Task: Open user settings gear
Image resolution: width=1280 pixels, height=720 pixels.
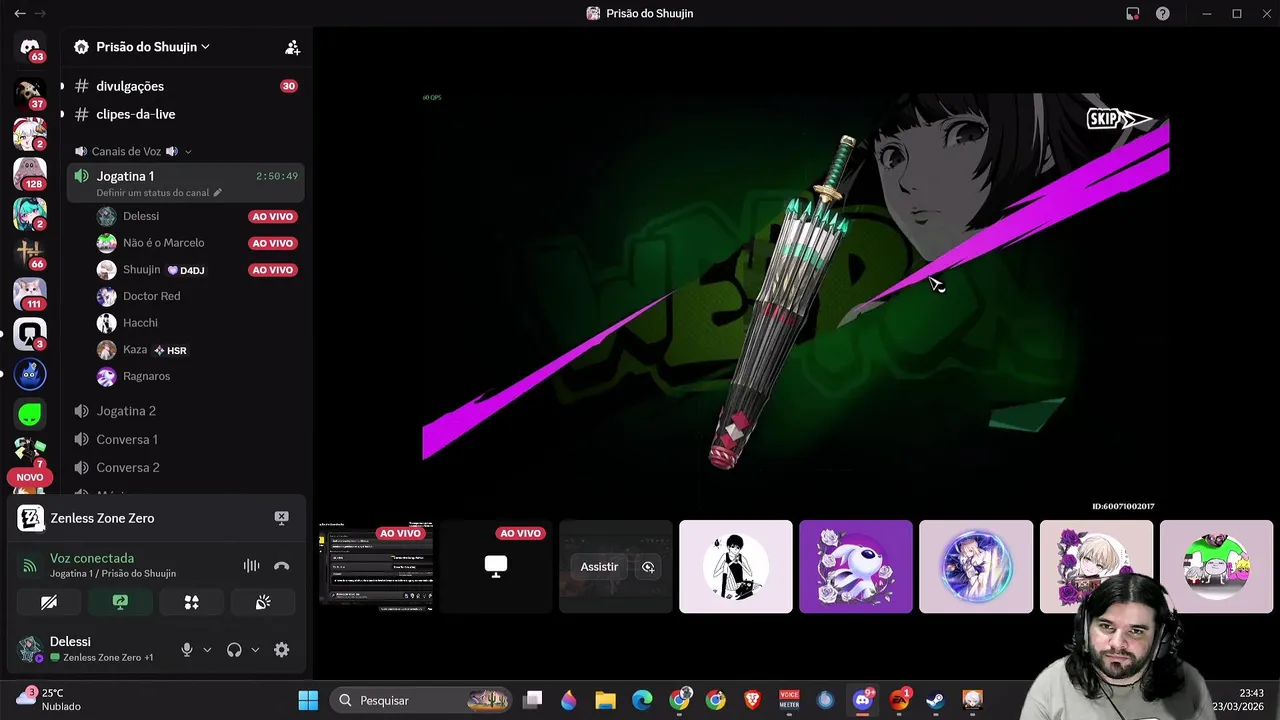Action: point(282,650)
